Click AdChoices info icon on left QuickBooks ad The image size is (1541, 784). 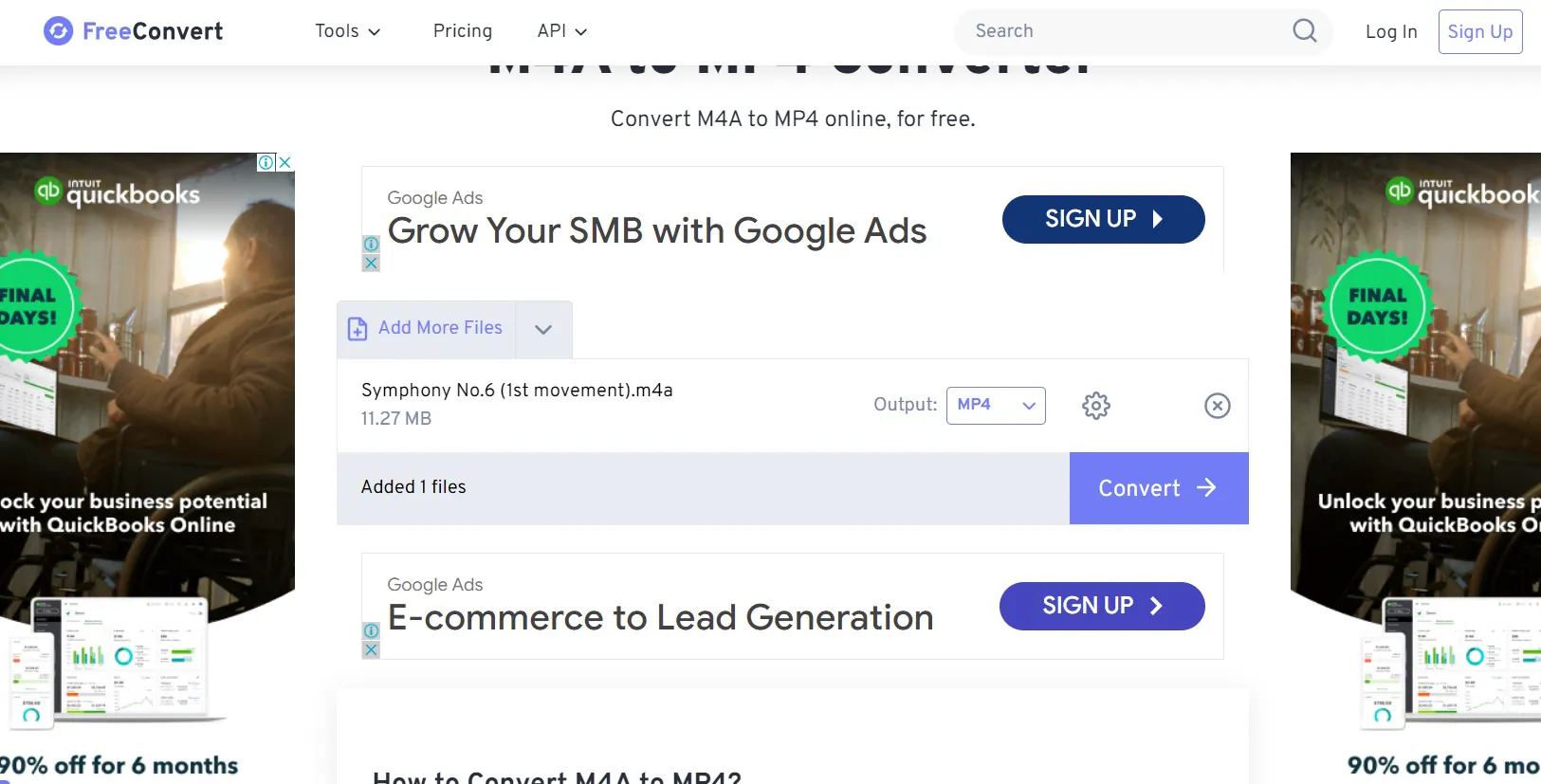click(x=266, y=162)
